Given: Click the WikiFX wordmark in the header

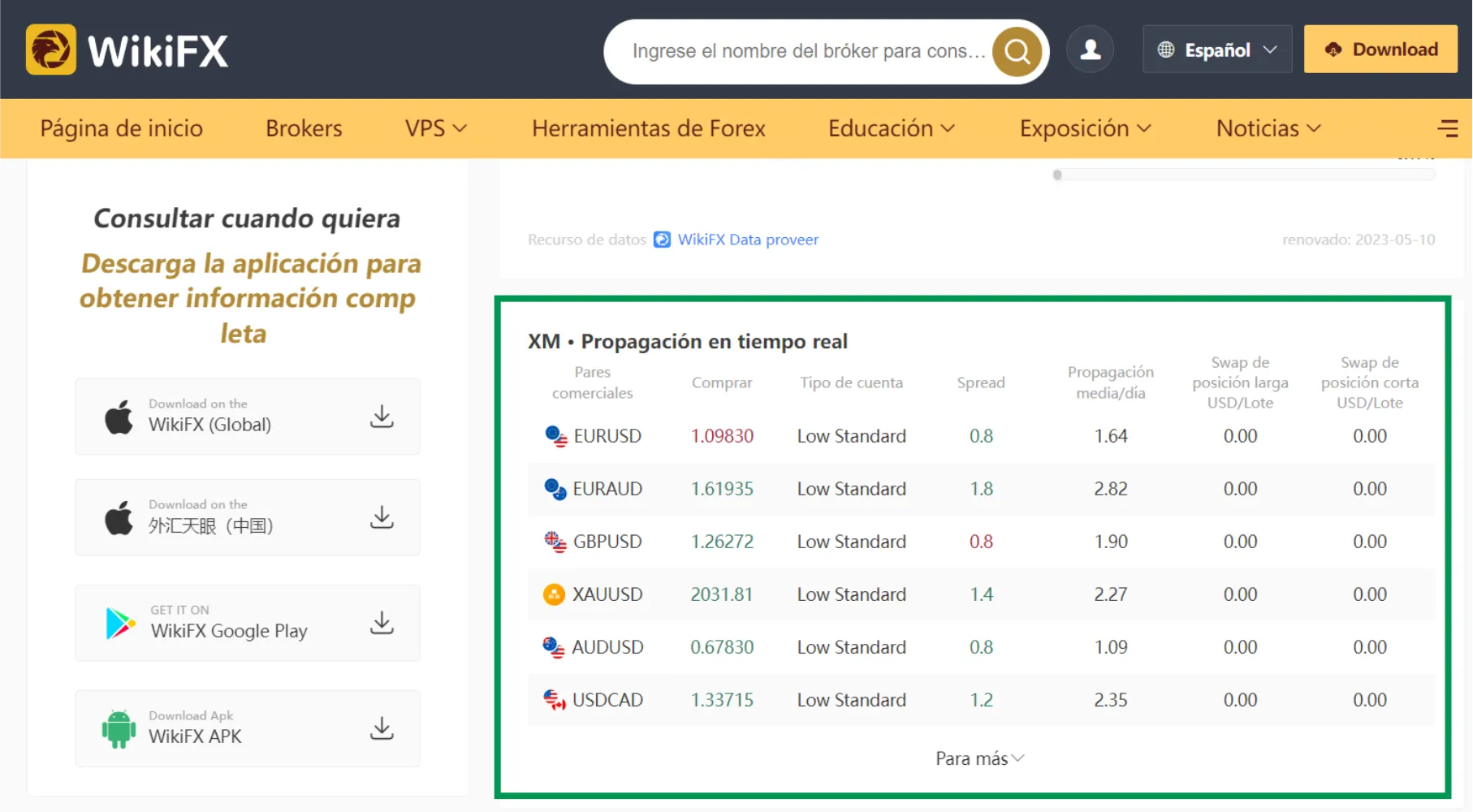Looking at the screenshot, I should click(x=158, y=51).
